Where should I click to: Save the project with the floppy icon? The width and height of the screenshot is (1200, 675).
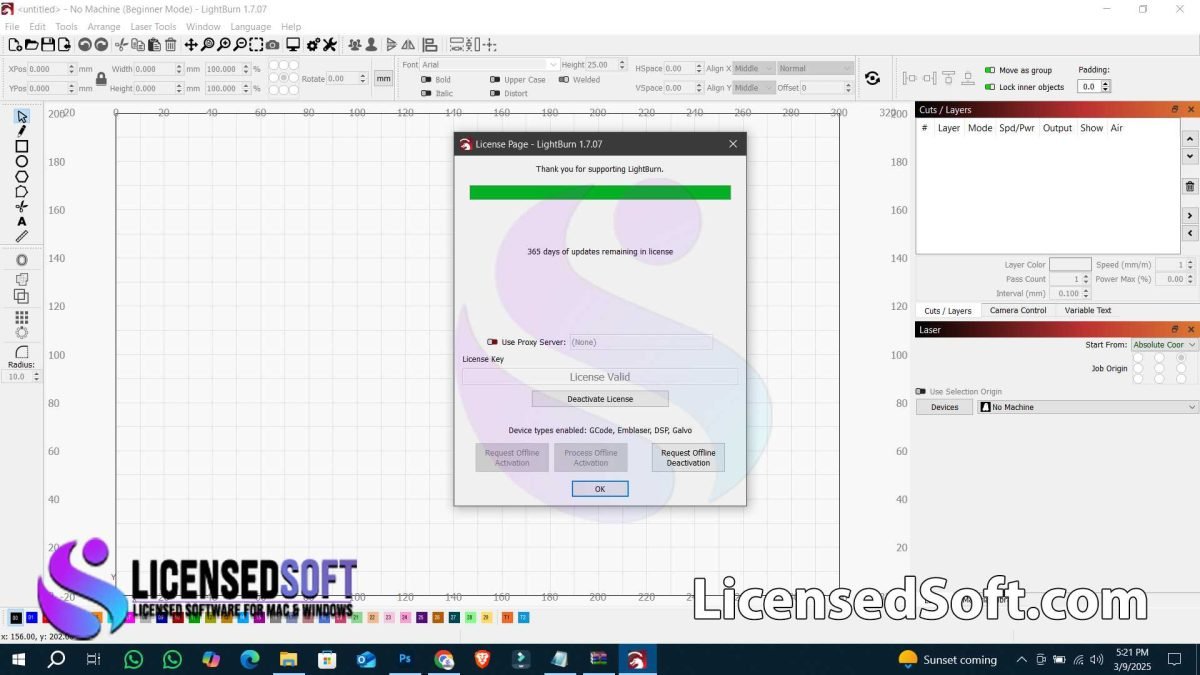(48, 45)
